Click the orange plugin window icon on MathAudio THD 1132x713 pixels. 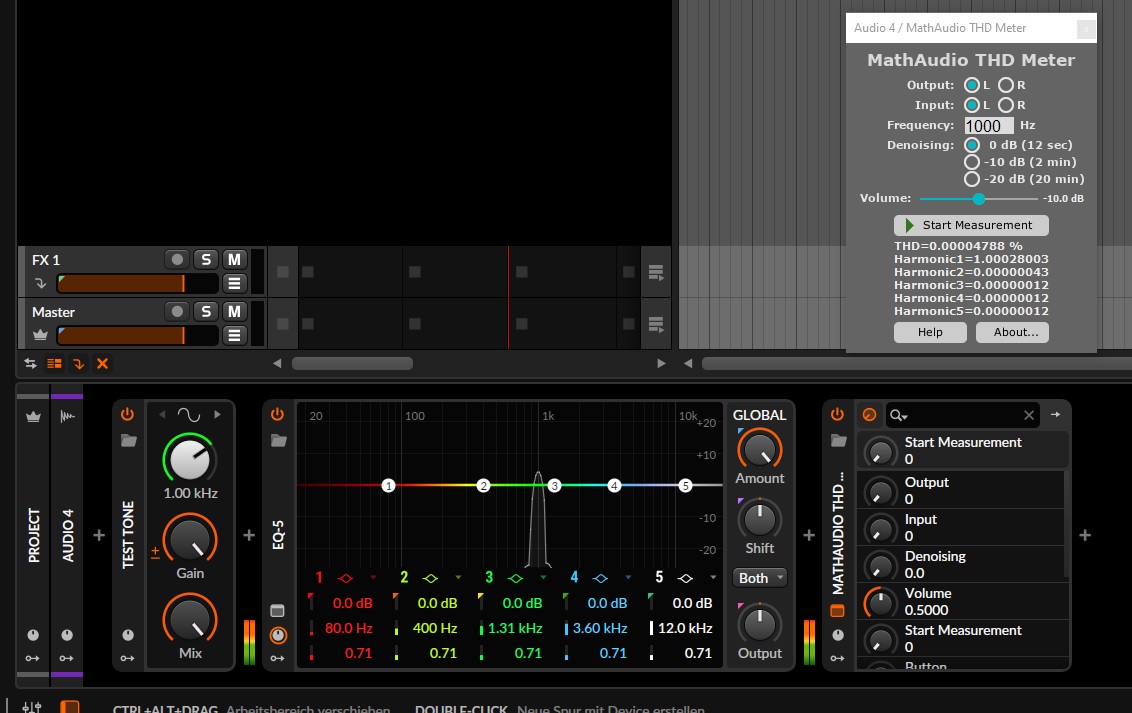837,611
